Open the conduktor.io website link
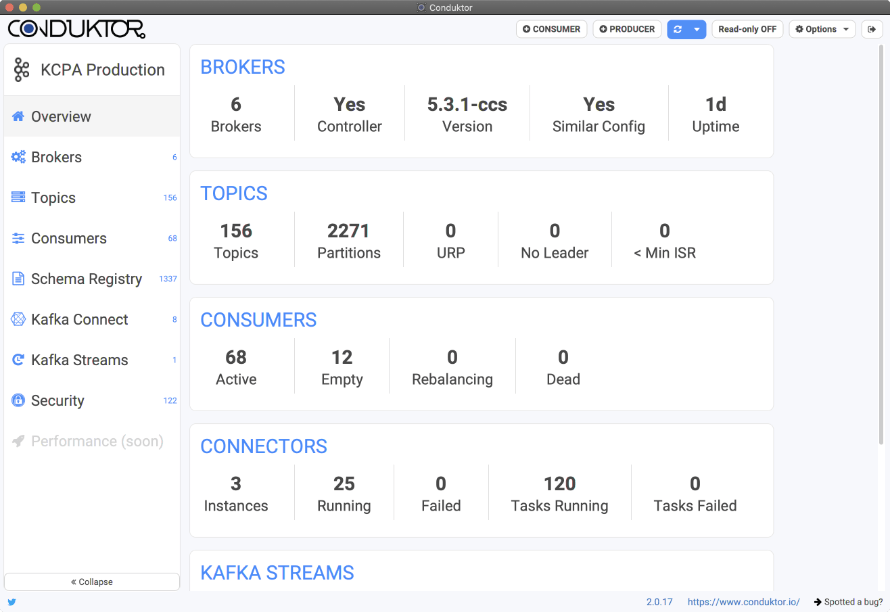Viewport: 890px width, 612px height. point(744,602)
